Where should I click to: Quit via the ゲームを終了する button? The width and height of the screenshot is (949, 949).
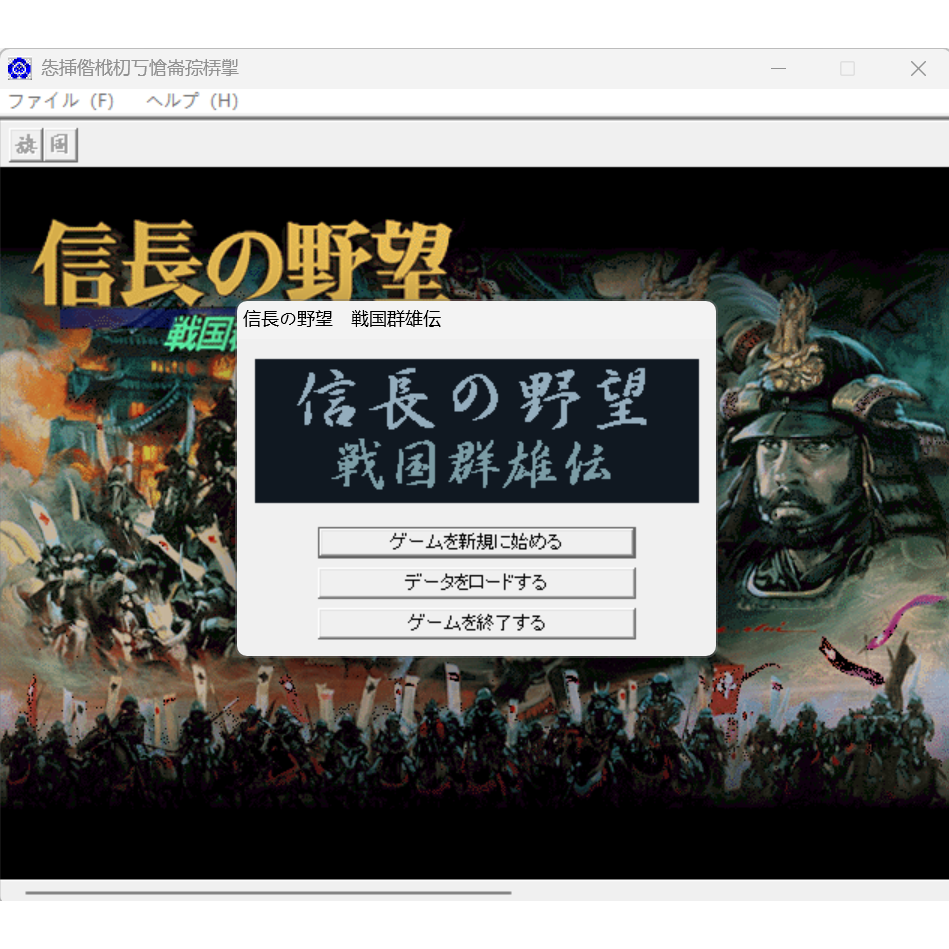point(476,623)
